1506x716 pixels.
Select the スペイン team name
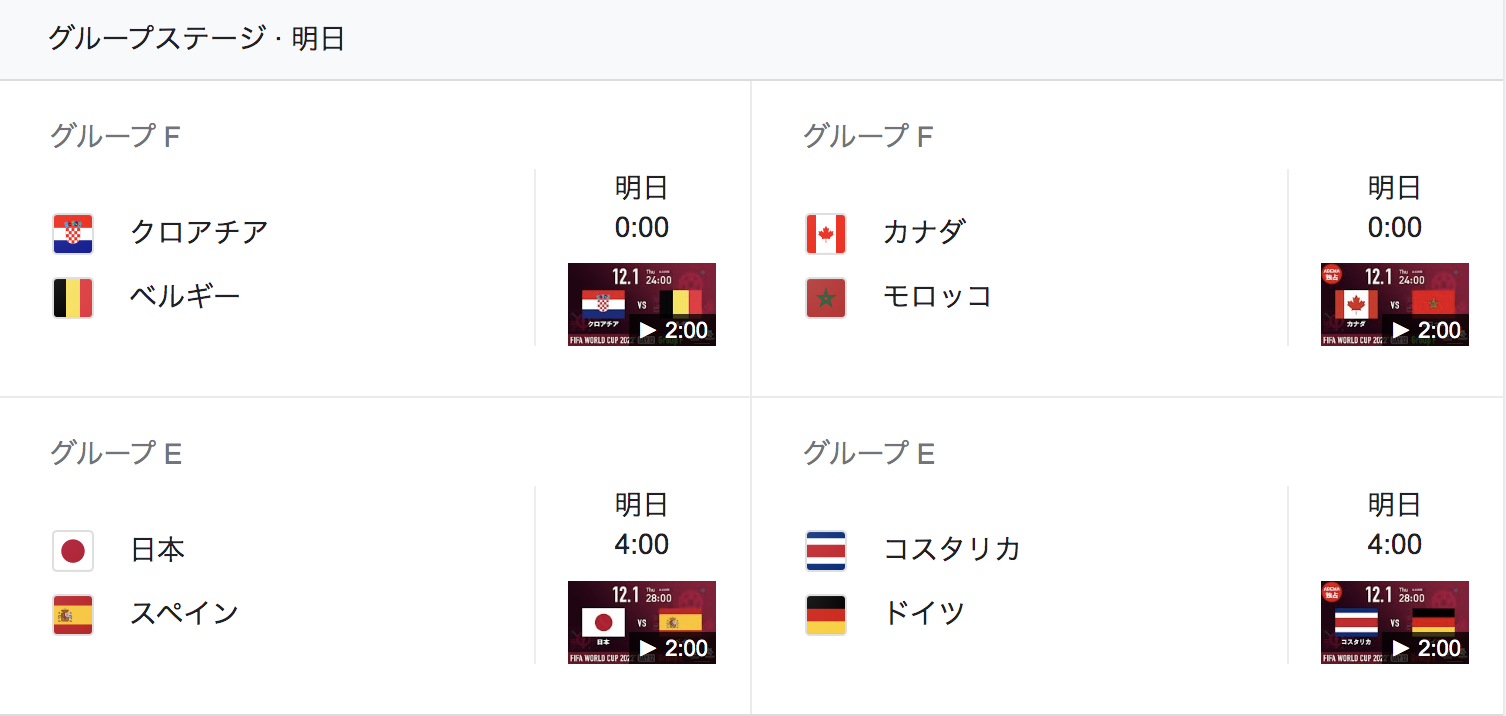[185, 612]
